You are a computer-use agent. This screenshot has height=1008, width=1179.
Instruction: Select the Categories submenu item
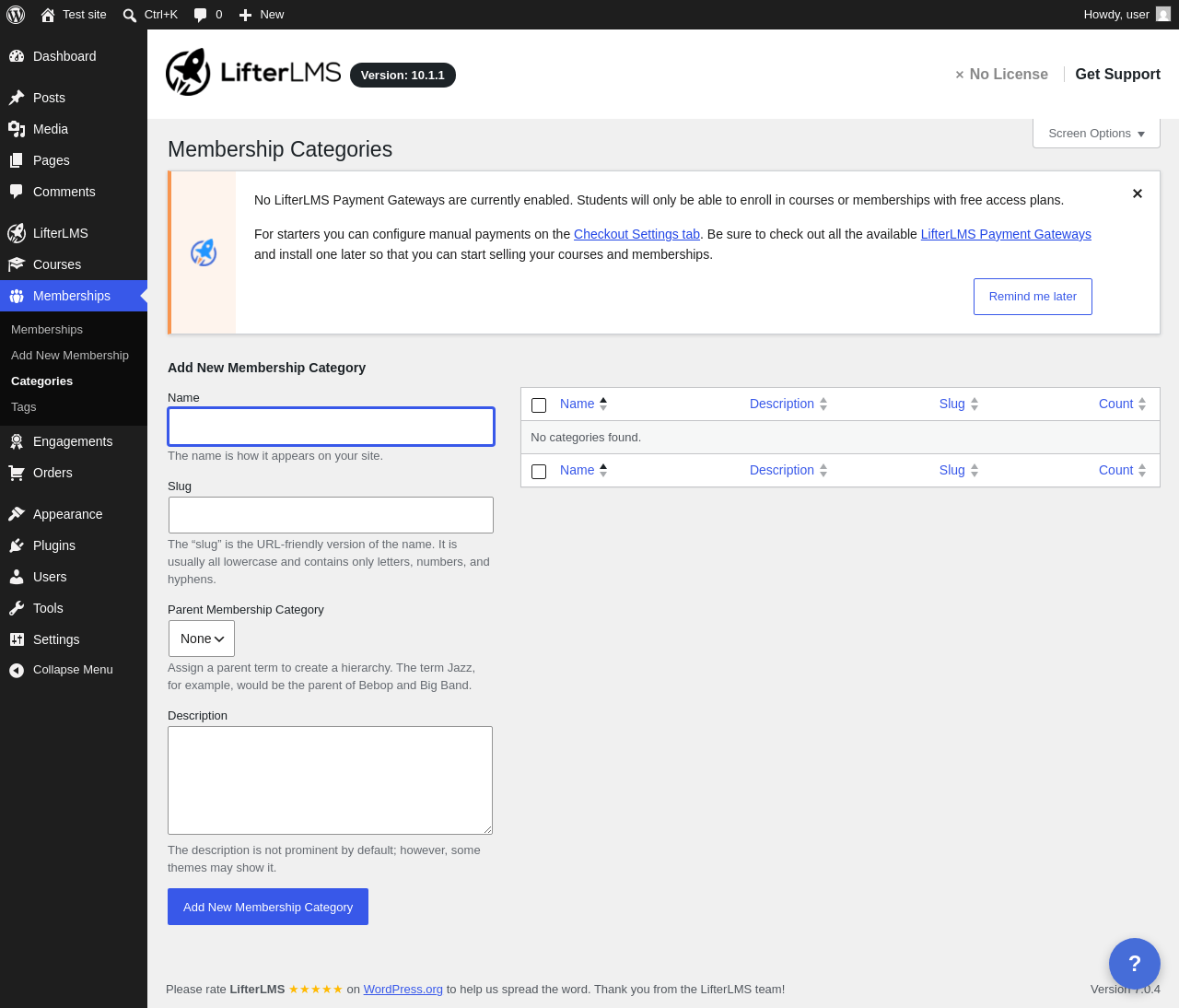click(x=41, y=381)
